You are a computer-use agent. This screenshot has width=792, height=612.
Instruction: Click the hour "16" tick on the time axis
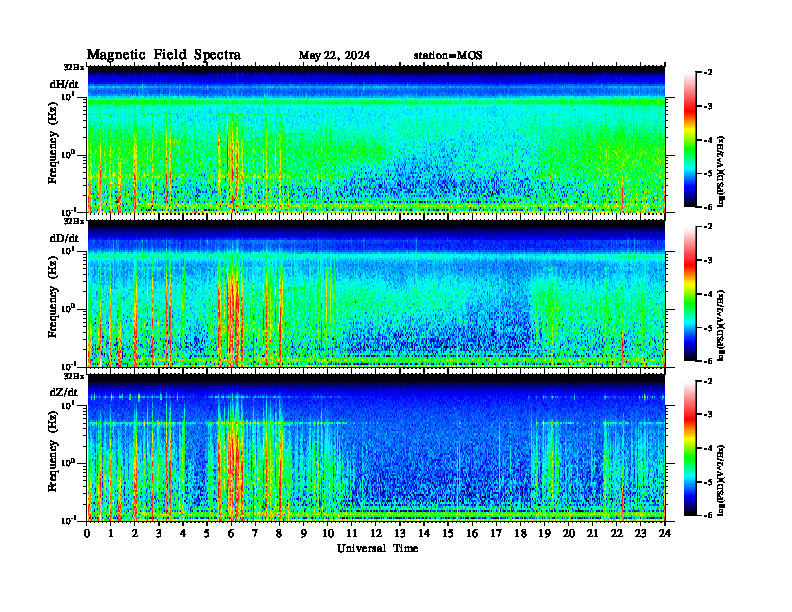(472, 534)
